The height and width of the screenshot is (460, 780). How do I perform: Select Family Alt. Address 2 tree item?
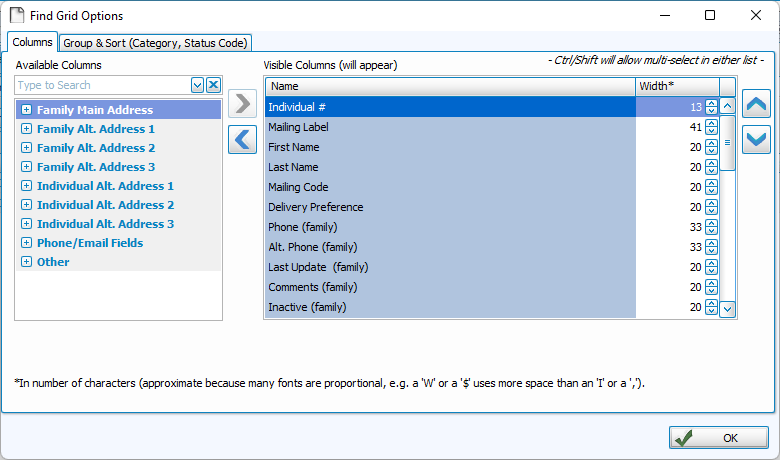point(96,148)
